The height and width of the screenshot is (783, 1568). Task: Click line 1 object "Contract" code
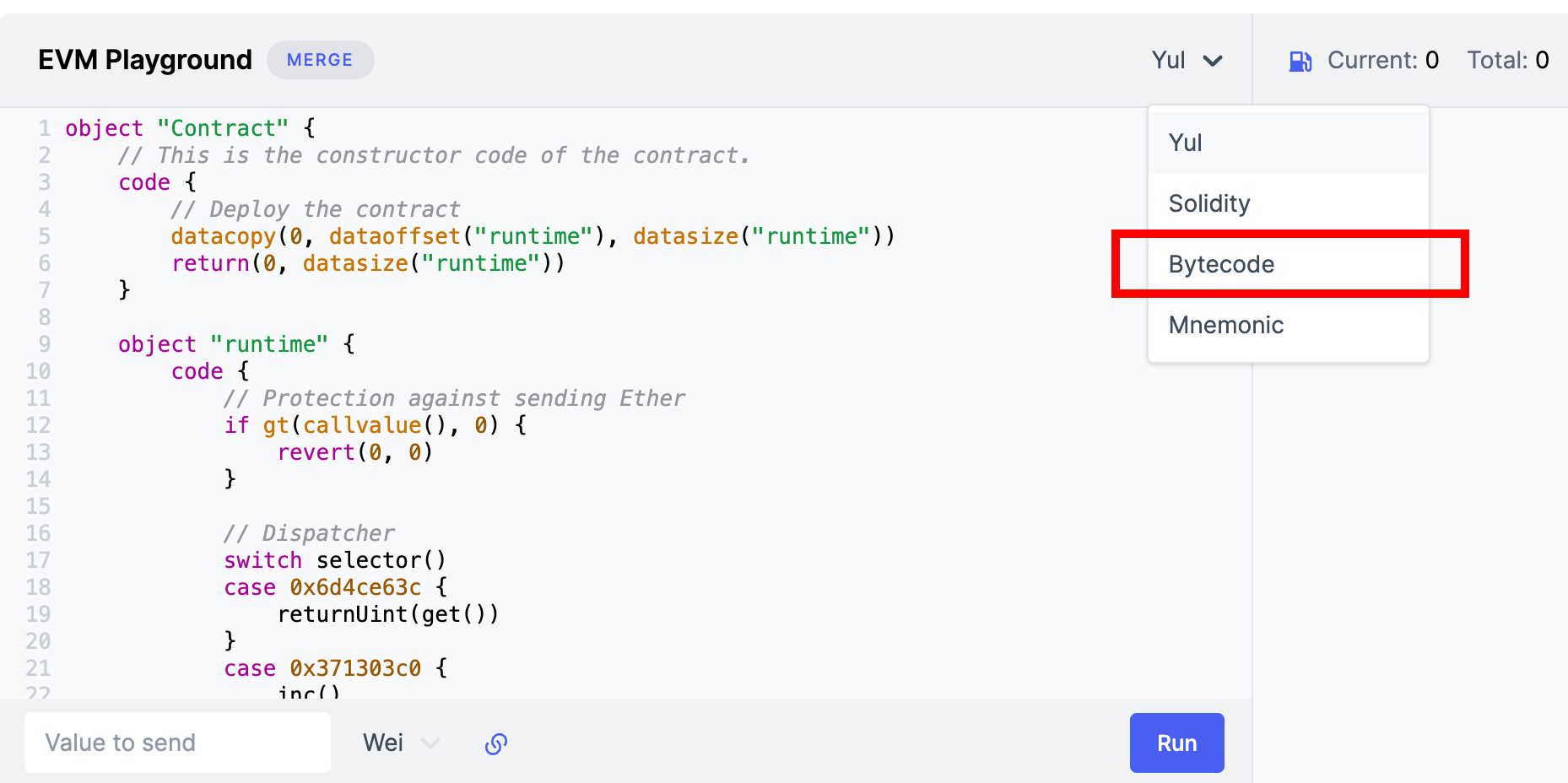click(x=190, y=128)
